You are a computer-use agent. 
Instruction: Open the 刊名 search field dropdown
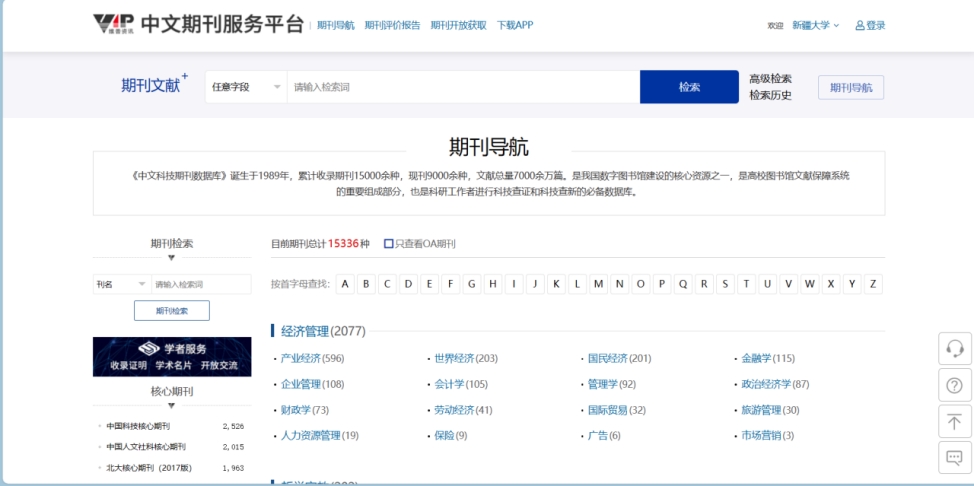[x=122, y=284]
